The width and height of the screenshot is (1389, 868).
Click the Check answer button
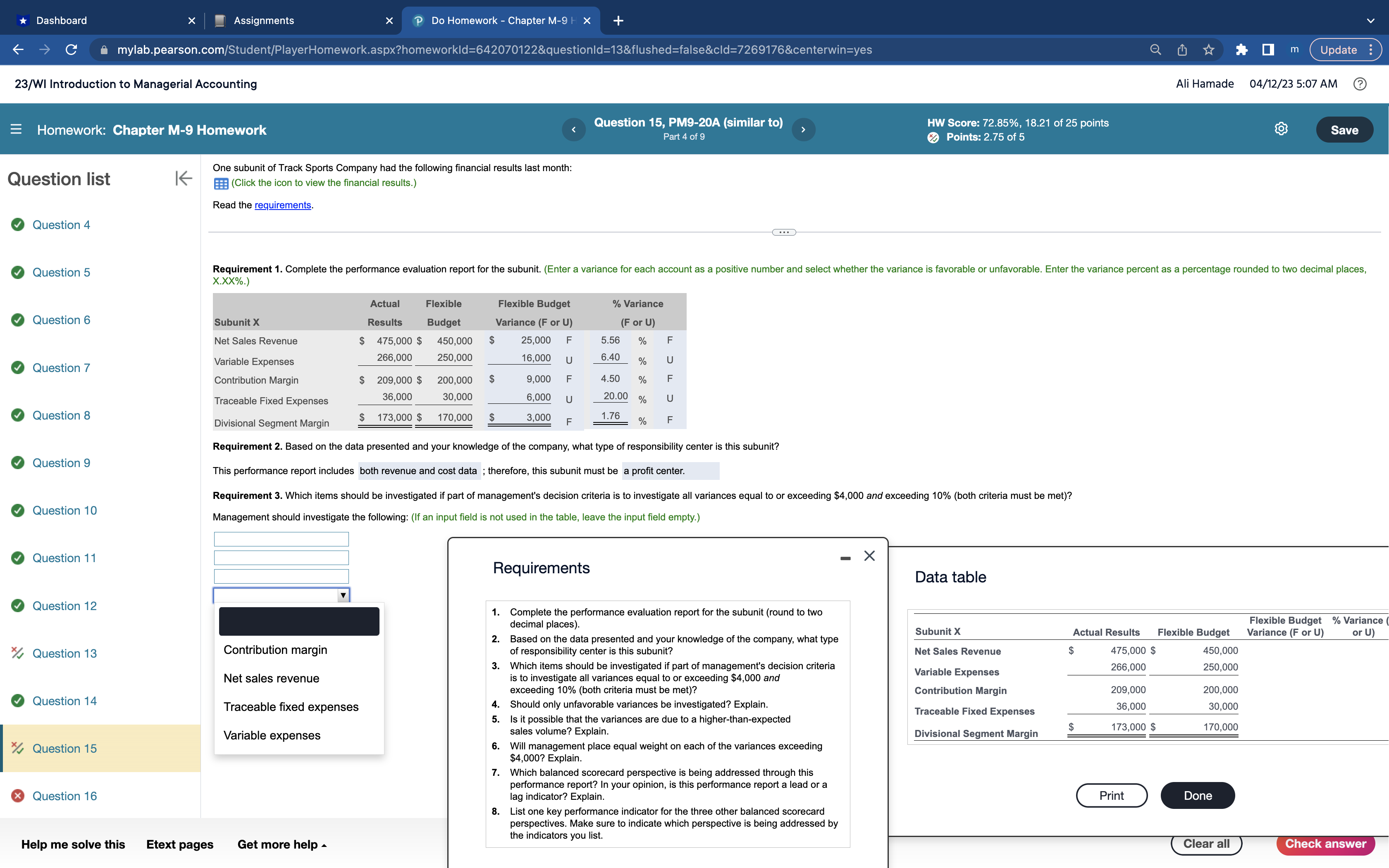tap(1327, 843)
